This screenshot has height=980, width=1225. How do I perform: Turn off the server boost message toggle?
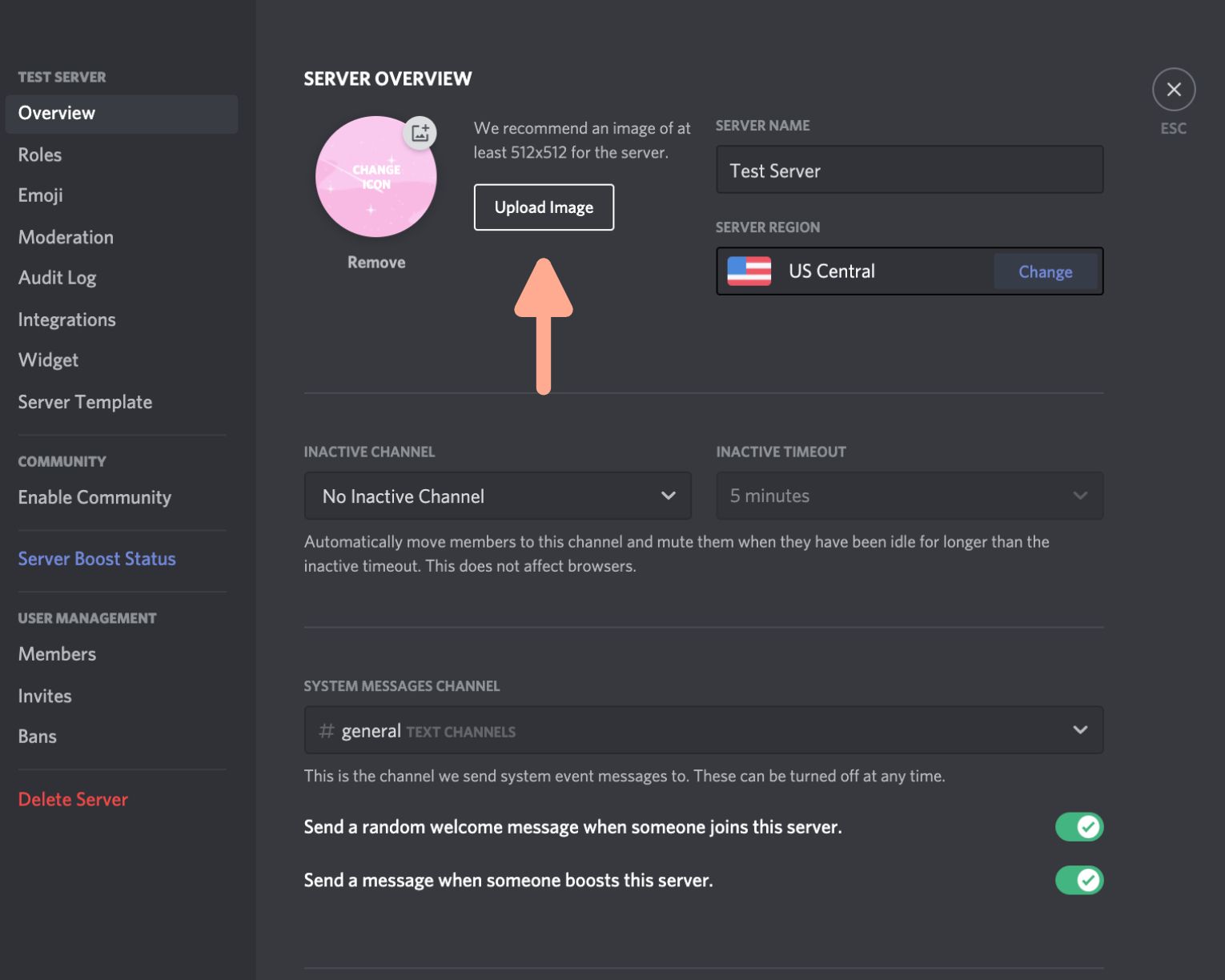[x=1078, y=881]
